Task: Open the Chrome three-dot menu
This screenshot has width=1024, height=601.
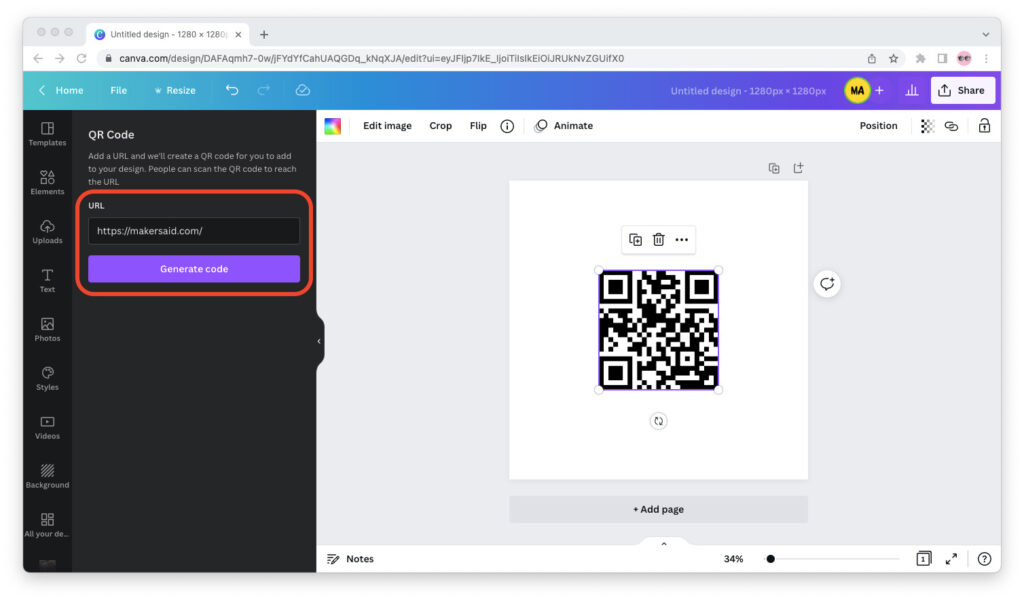Action: [x=986, y=58]
